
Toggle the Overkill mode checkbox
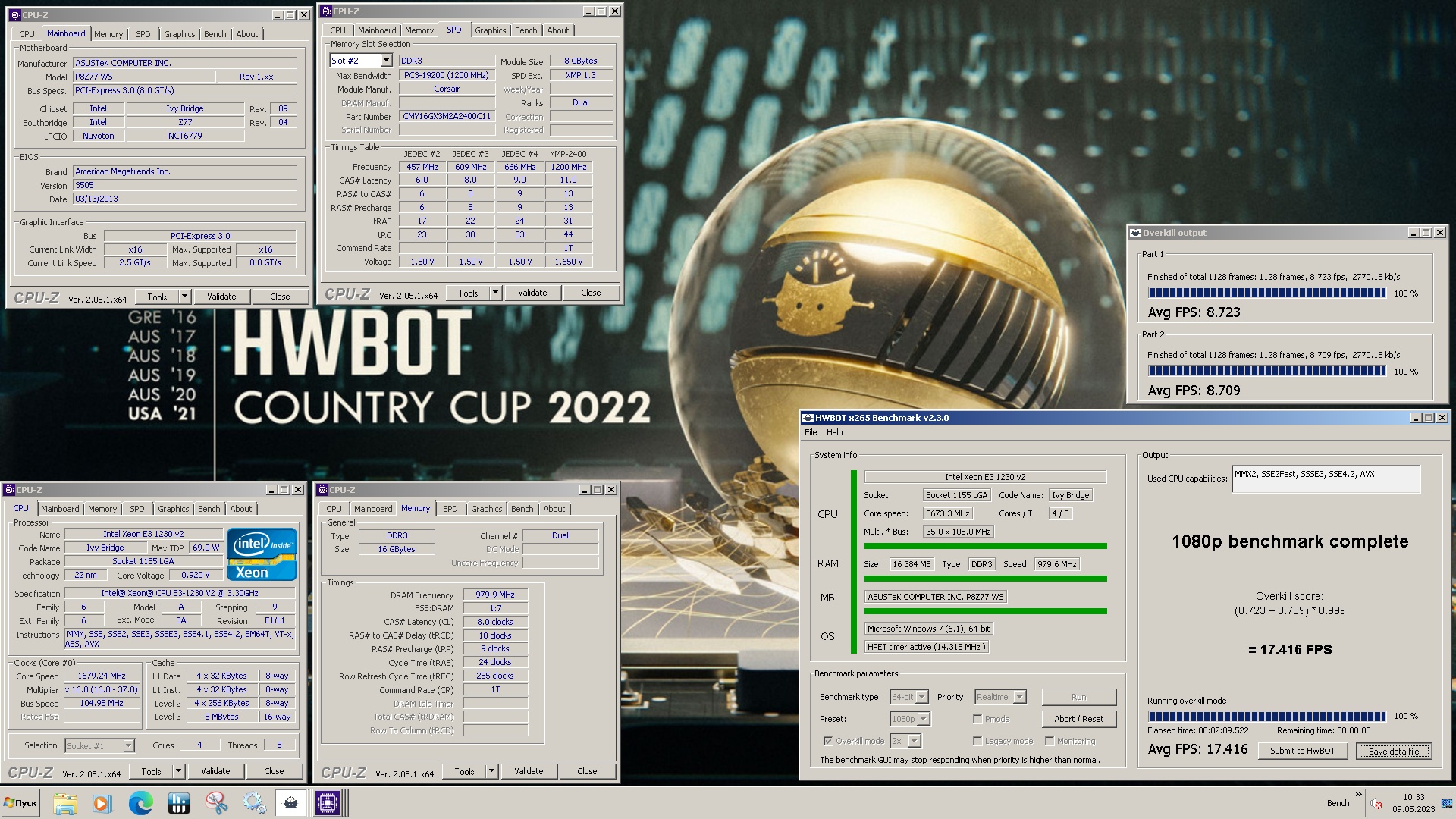827,741
